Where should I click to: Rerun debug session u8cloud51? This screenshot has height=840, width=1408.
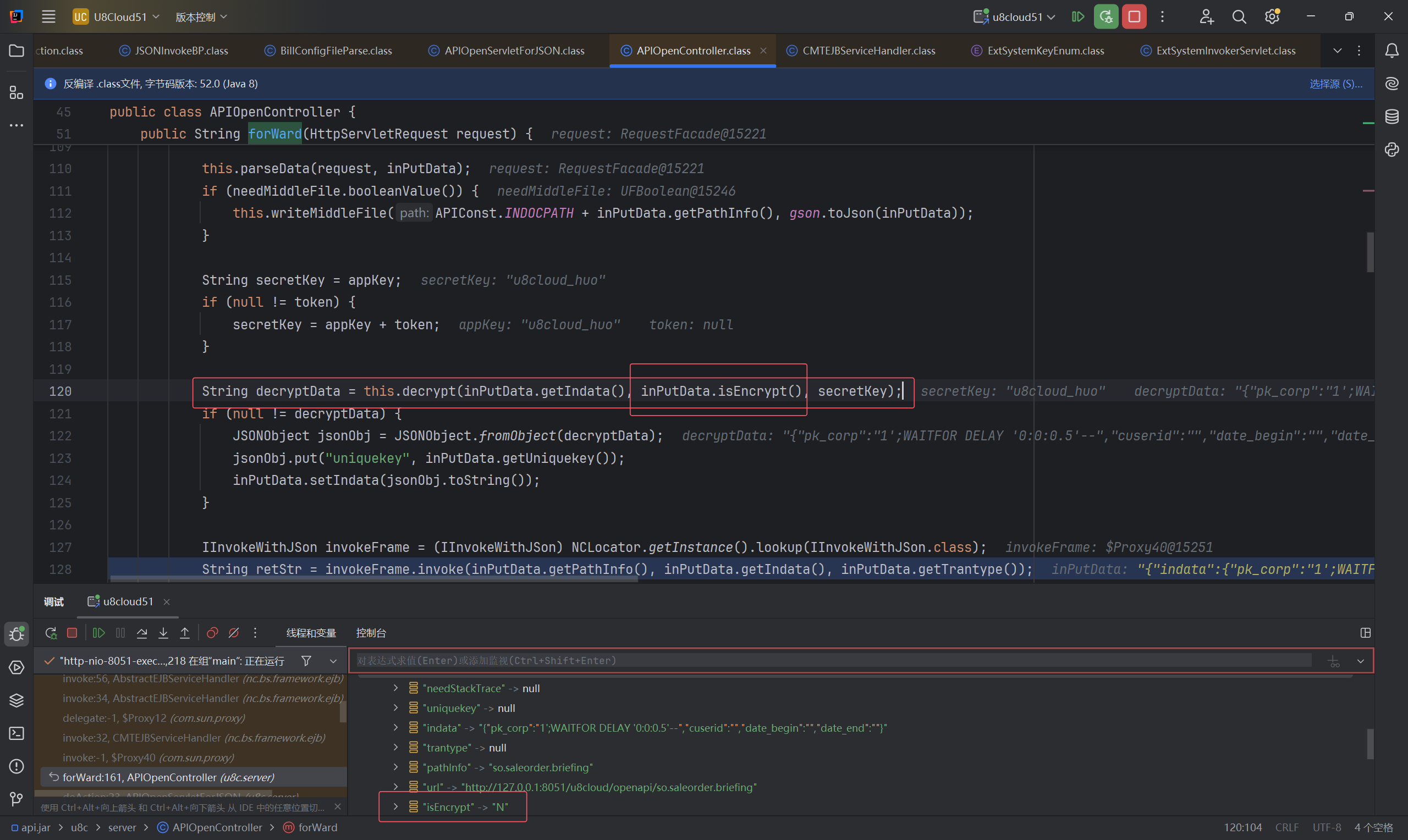[51, 633]
